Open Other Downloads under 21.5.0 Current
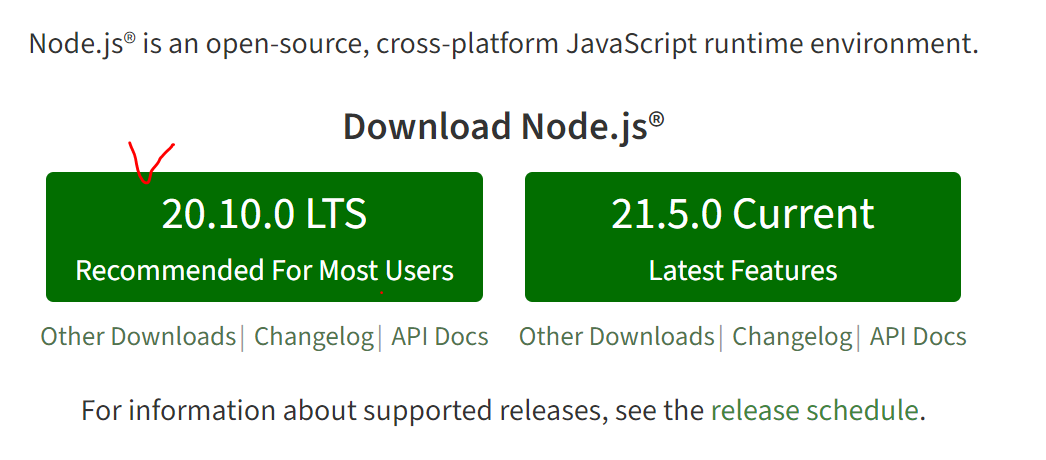Image resolution: width=1046 pixels, height=460 pixels. click(616, 337)
